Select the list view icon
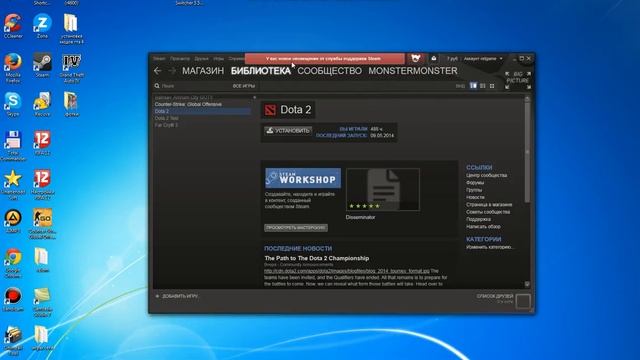 point(482,86)
